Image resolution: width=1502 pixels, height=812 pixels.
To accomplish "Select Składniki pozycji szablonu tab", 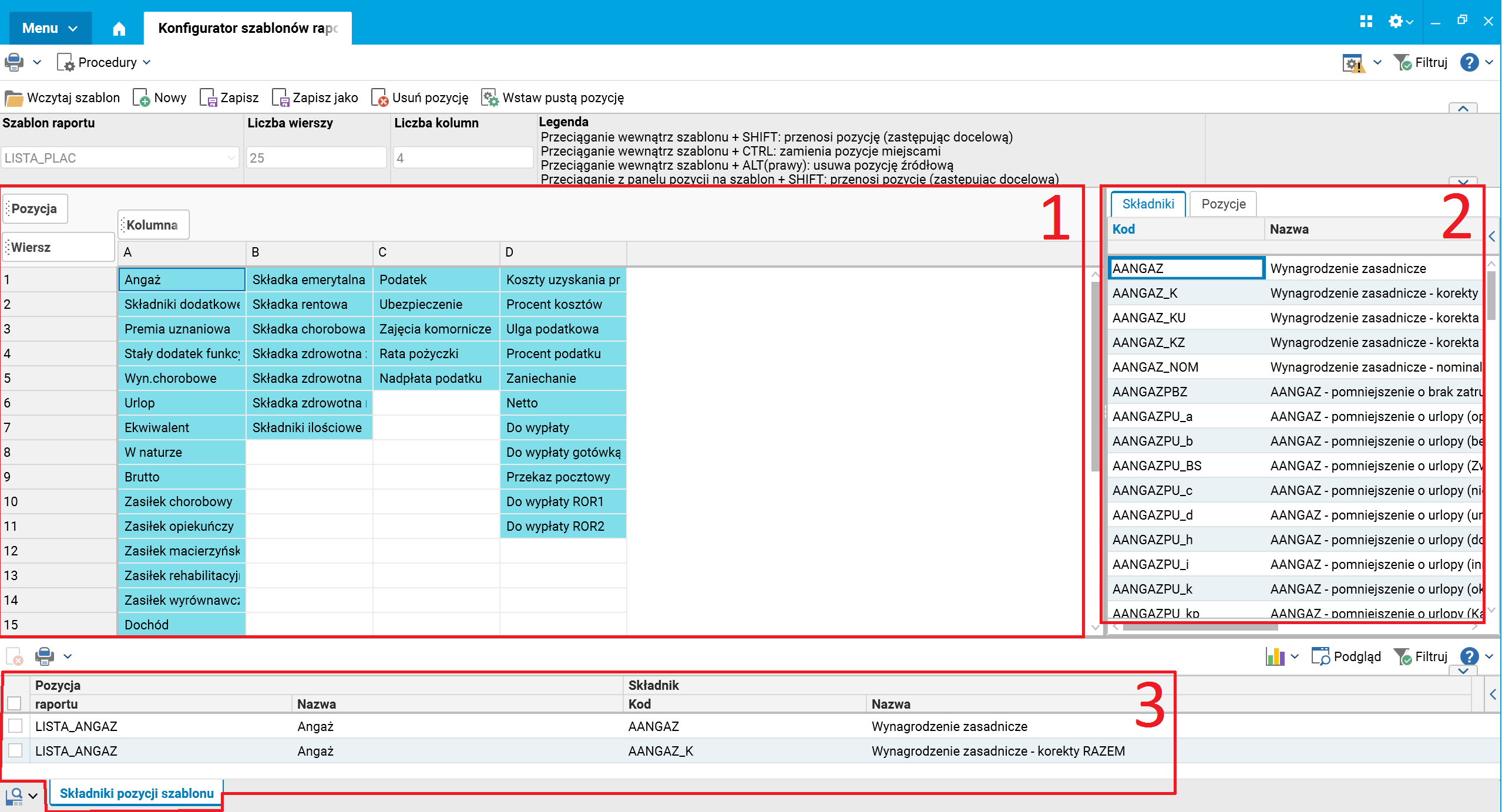I will (136, 793).
